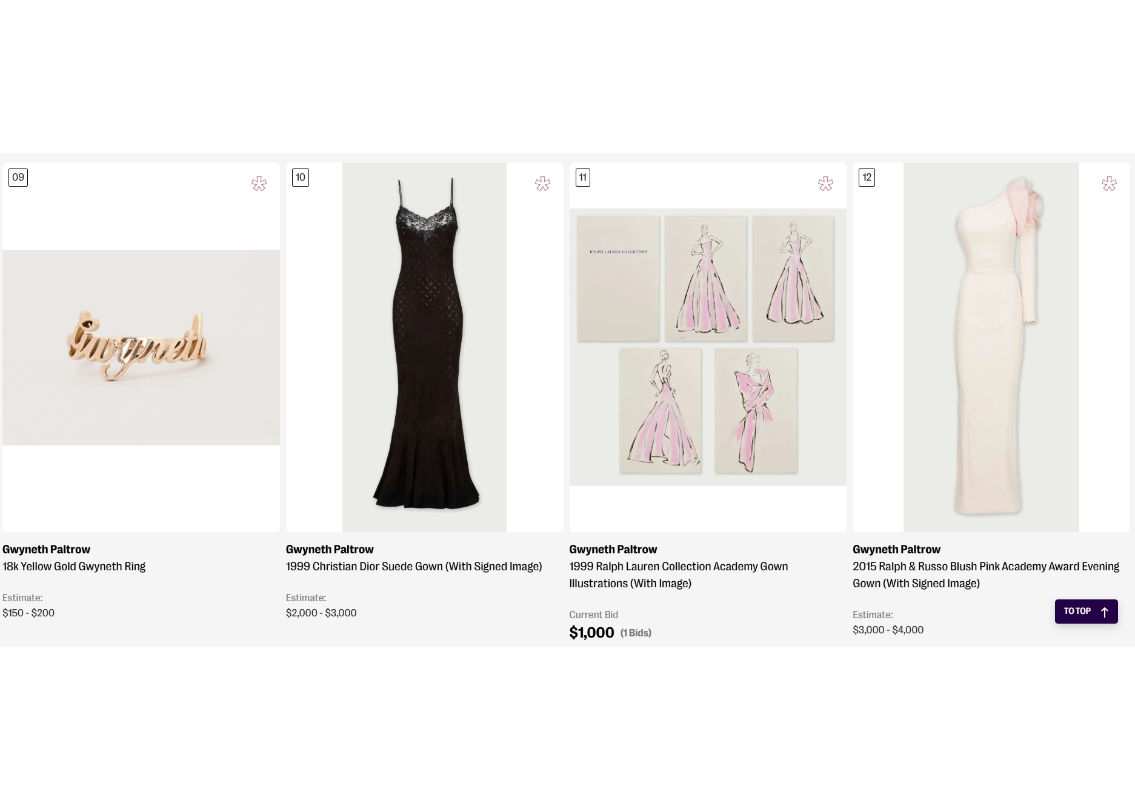Favorite the Christian Dior Suede Gown lot

542,183
